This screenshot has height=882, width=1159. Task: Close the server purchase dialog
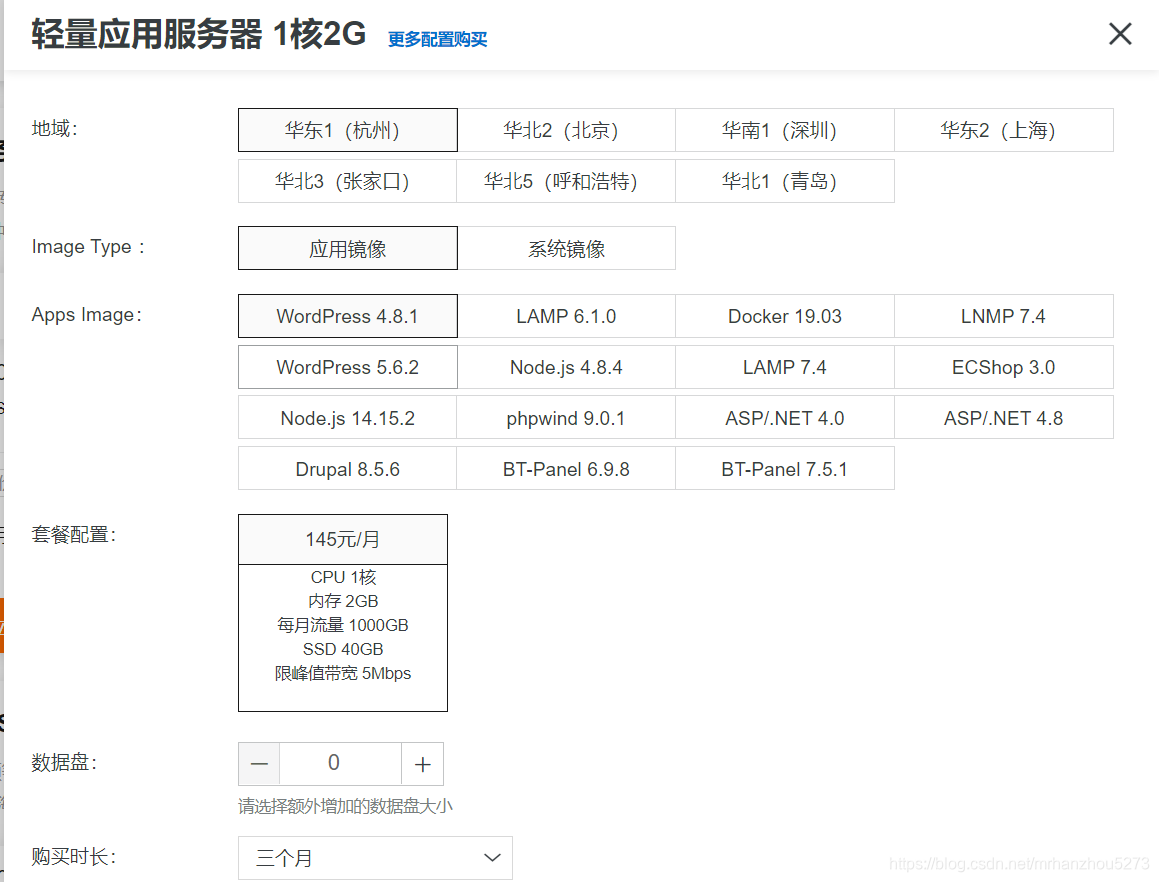point(1120,34)
